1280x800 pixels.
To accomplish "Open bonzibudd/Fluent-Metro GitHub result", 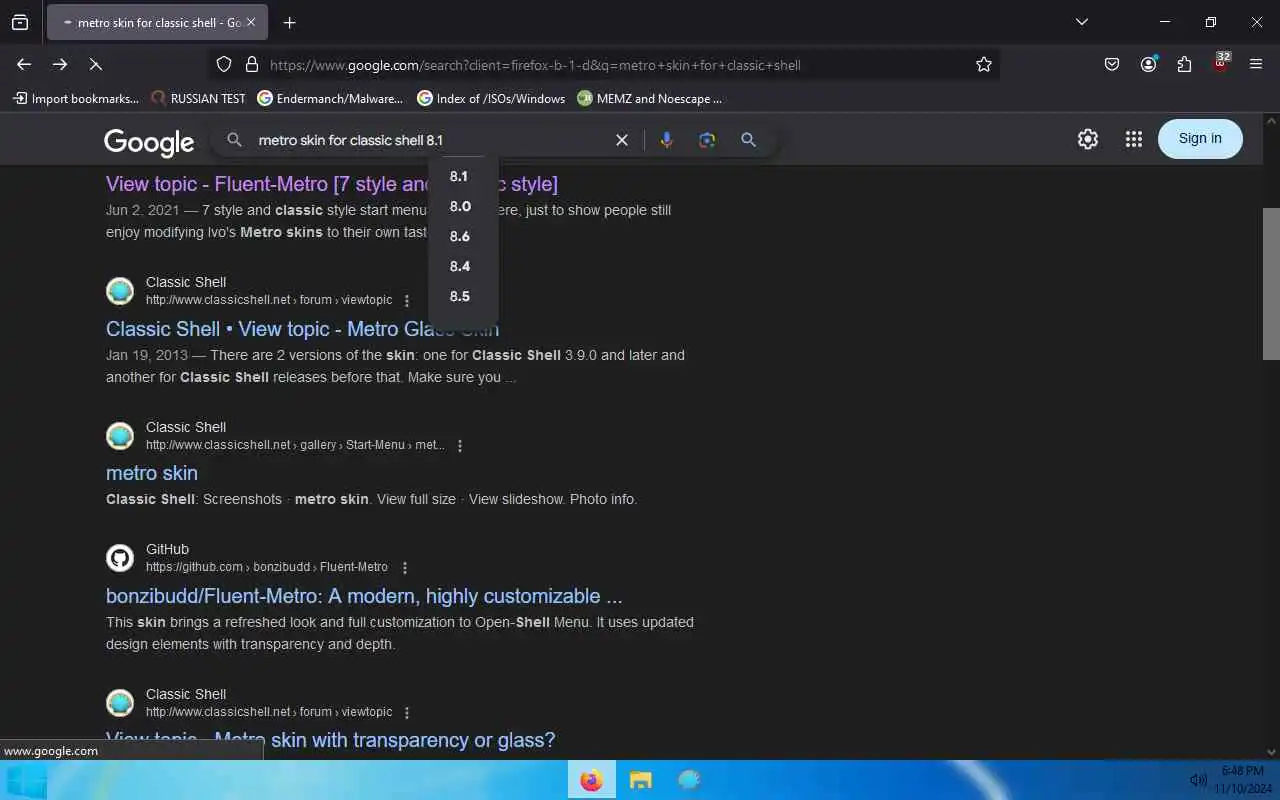I will pyautogui.click(x=364, y=596).
